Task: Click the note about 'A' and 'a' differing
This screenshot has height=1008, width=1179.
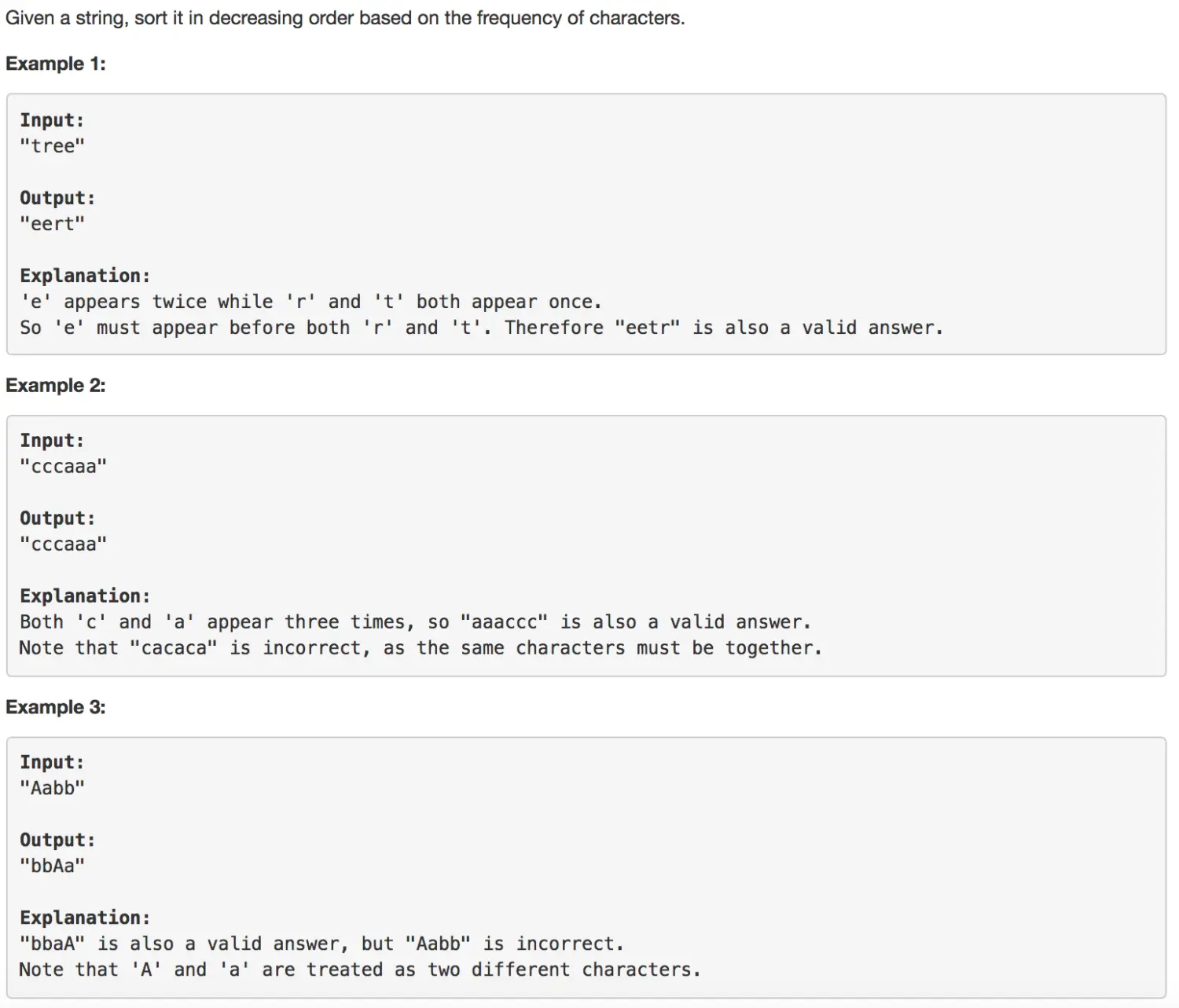Action: 359,970
